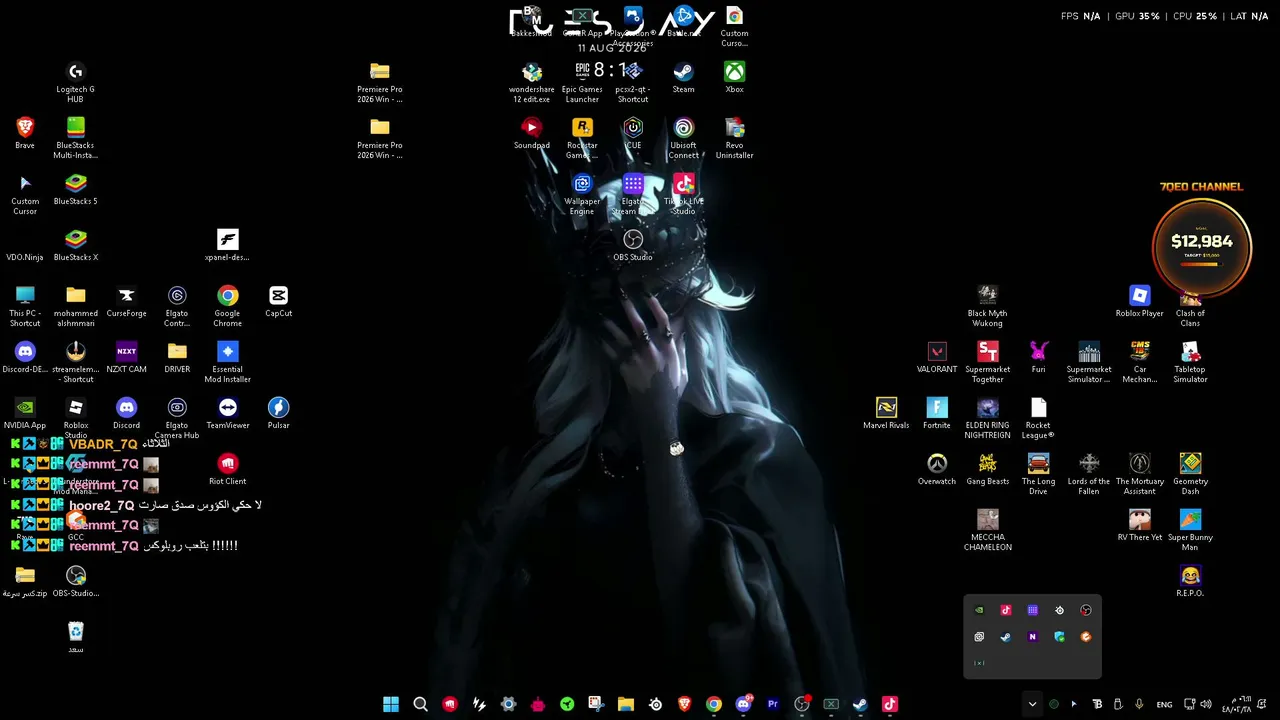Open taskbar Search
This screenshot has height=720, width=1280.
[x=420, y=704]
